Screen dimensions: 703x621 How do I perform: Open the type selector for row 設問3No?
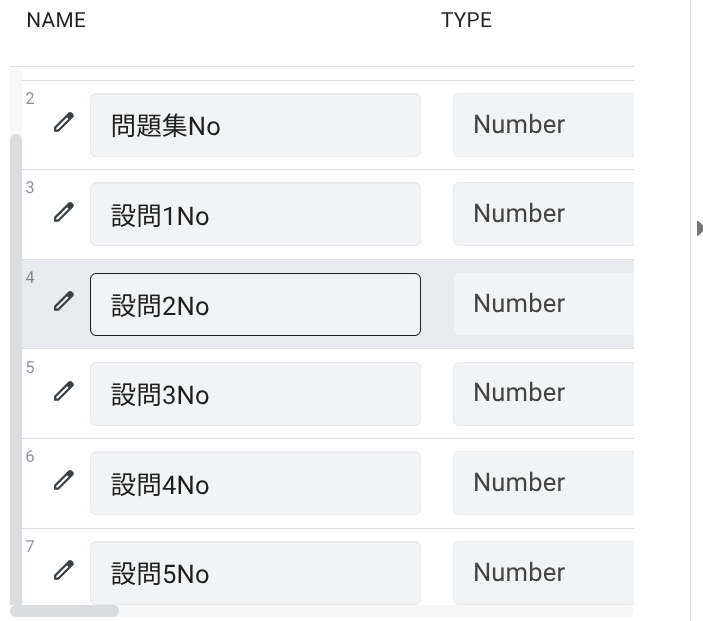tap(543, 393)
